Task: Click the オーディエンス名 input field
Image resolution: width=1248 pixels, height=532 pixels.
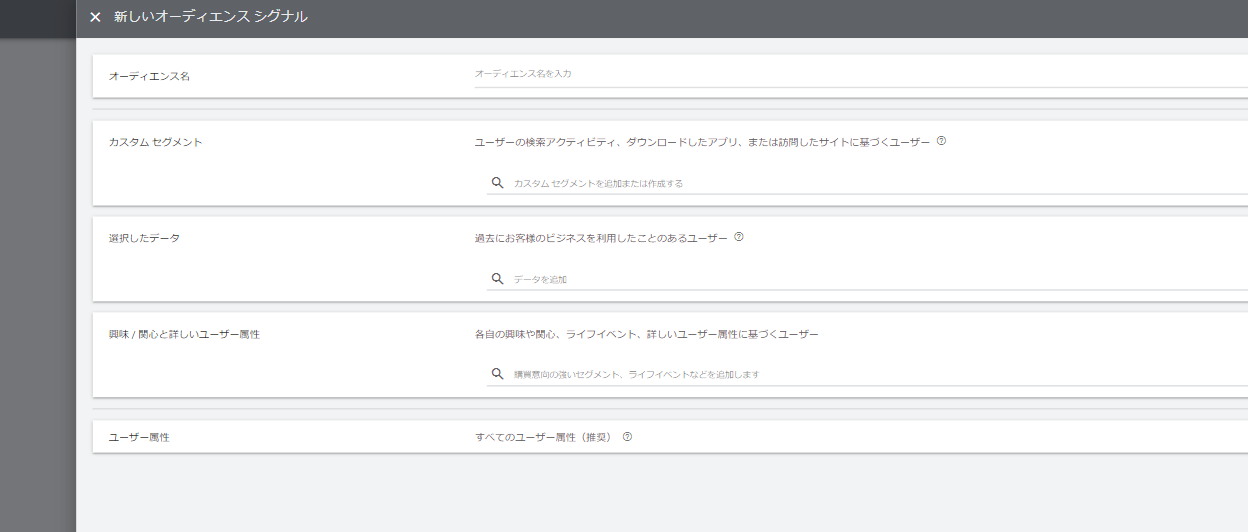Action: [861, 74]
